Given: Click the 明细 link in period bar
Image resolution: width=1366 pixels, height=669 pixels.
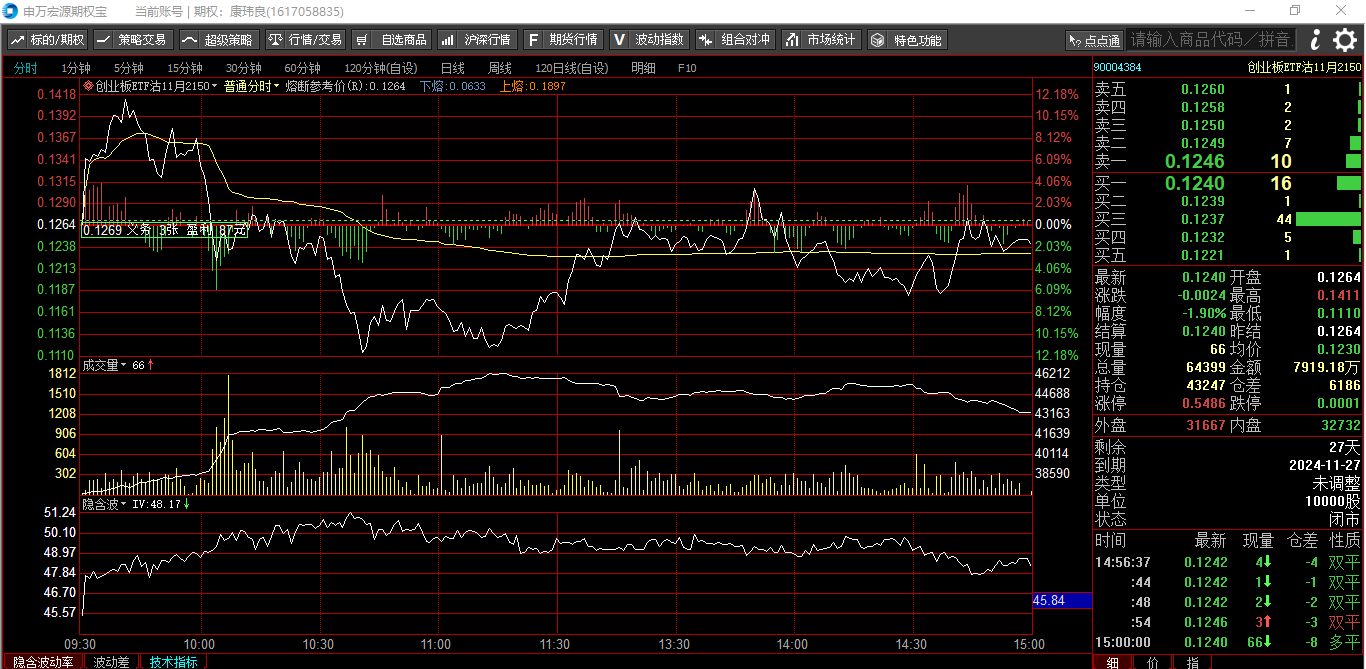Looking at the screenshot, I should 643,68.
